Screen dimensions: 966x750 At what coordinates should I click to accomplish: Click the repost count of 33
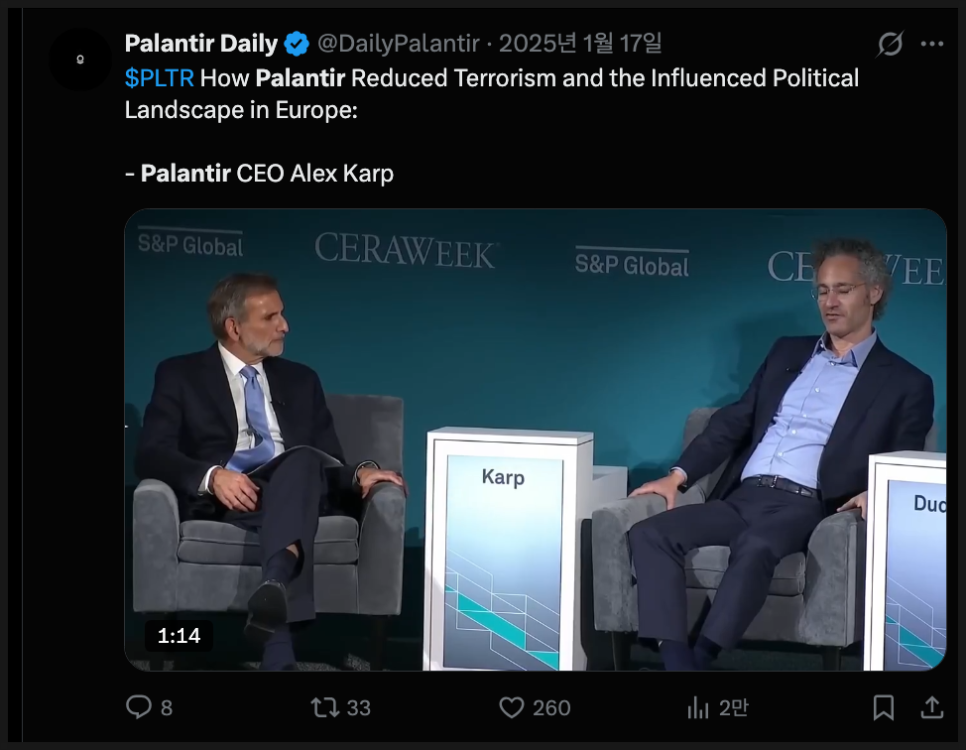coord(358,708)
